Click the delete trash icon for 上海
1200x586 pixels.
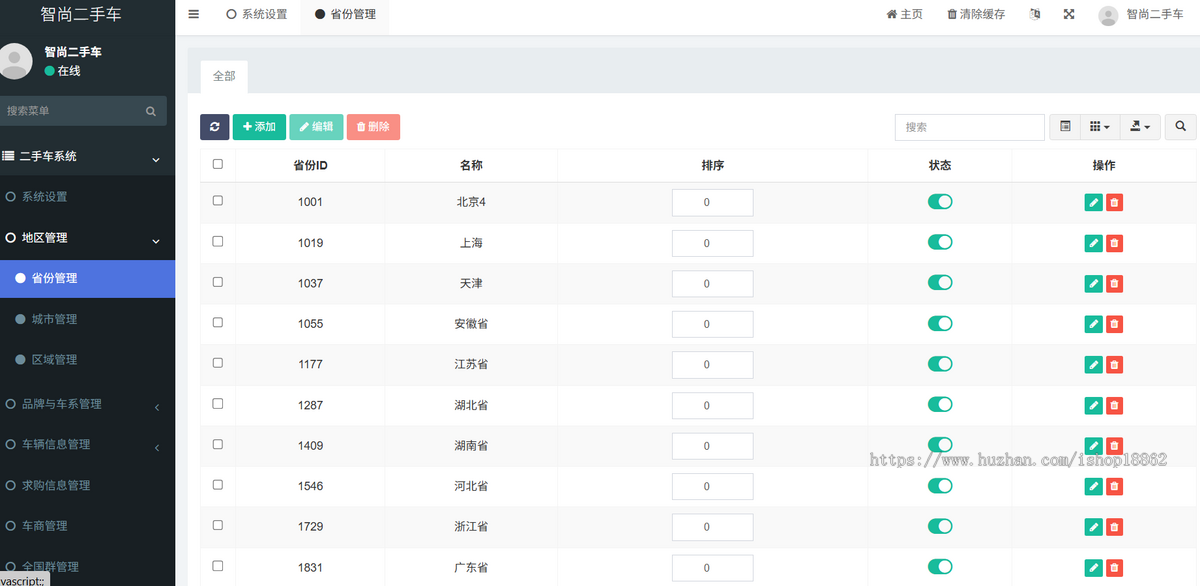click(x=1114, y=243)
